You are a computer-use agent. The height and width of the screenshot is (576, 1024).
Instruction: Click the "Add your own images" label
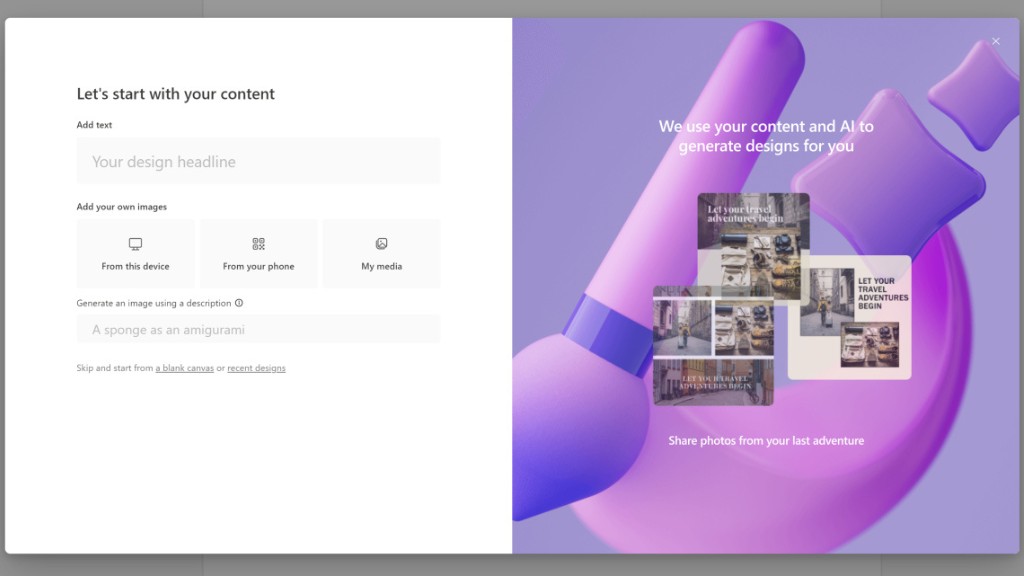[x=121, y=207]
